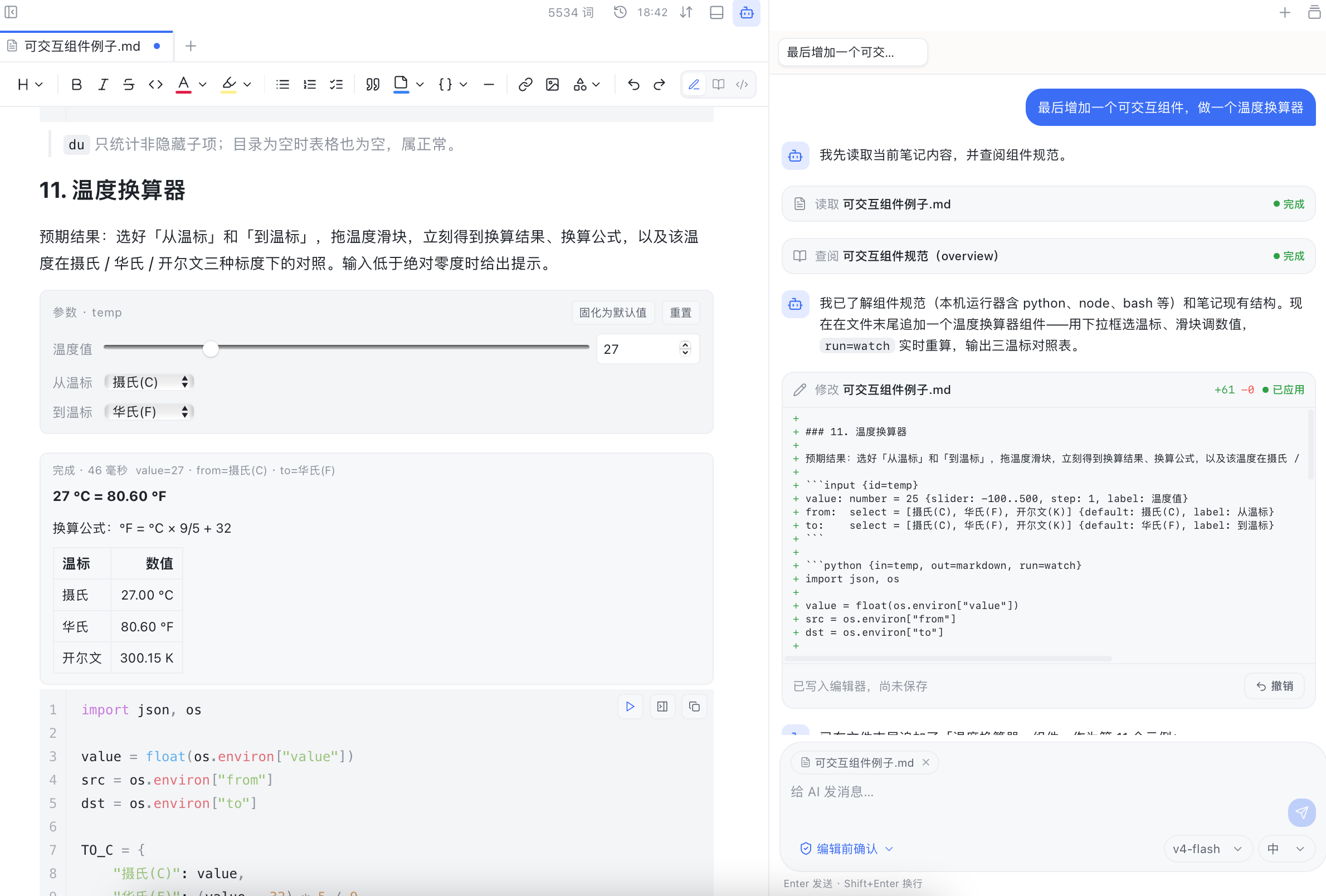Insert a blockquote

[x=373, y=85]
